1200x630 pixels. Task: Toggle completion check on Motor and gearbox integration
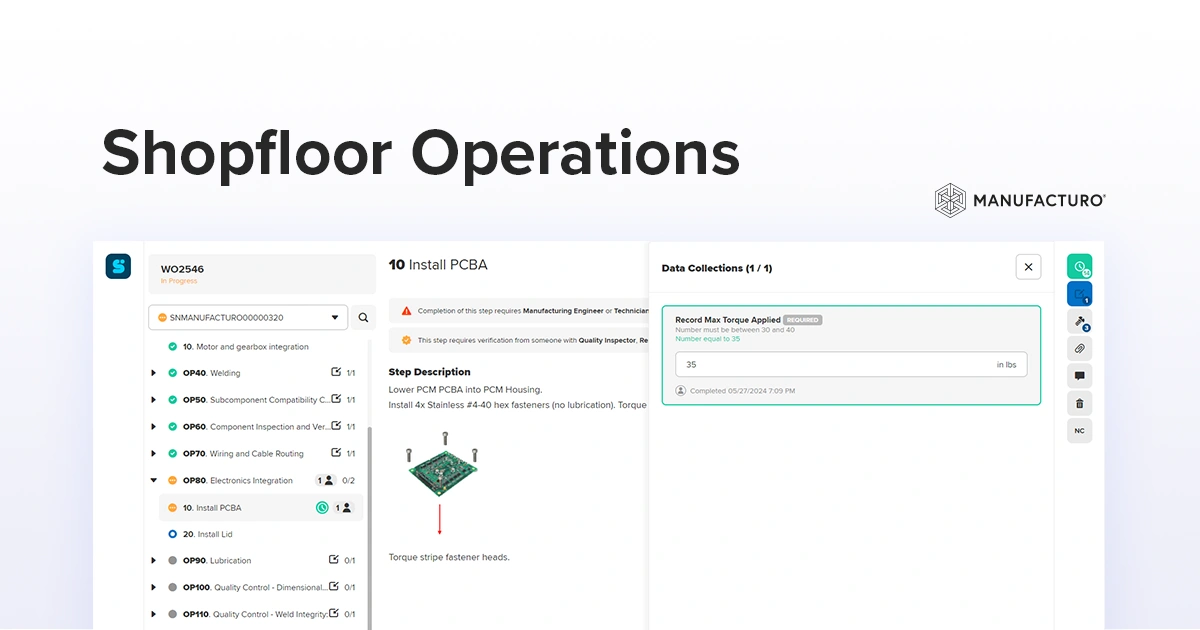(170, 346)
